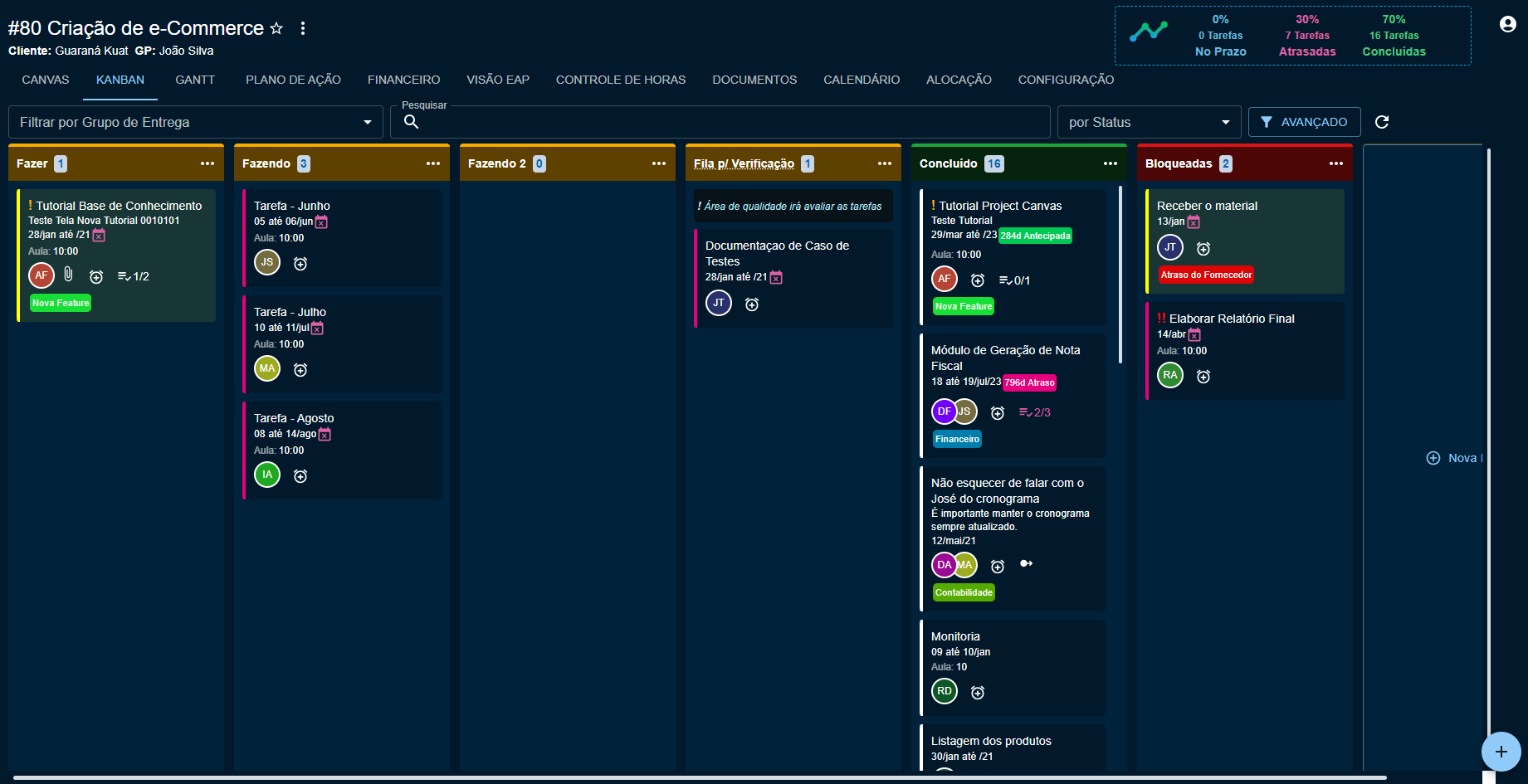This screenshot has height=784, width=1528.
Task: Click the Concluído column vertical scrollbar
Action: tap(1120, 274)
